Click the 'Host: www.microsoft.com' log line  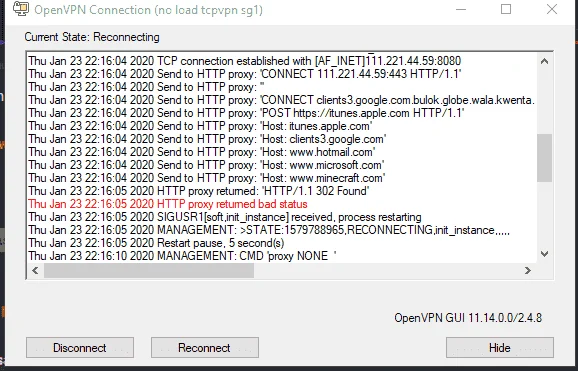[206, 165]
